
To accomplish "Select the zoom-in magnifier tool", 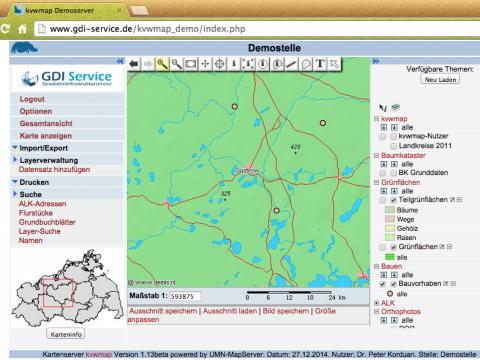I will [x=162, y=64].
